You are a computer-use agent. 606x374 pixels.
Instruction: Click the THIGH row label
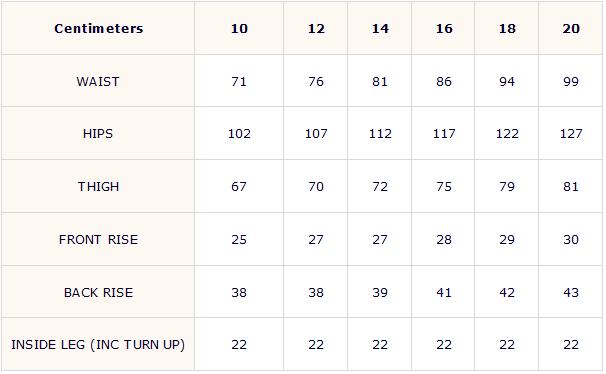[x=99, y=187]
